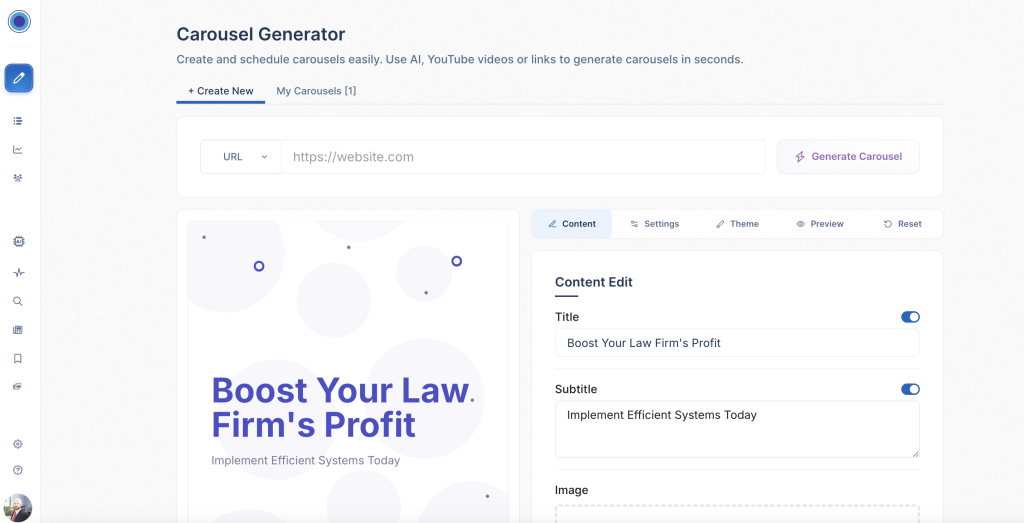Screen dimensions: 1024x523
Task: Open the settings gear icon in sidebar
Action: click(x=18, y=444)
